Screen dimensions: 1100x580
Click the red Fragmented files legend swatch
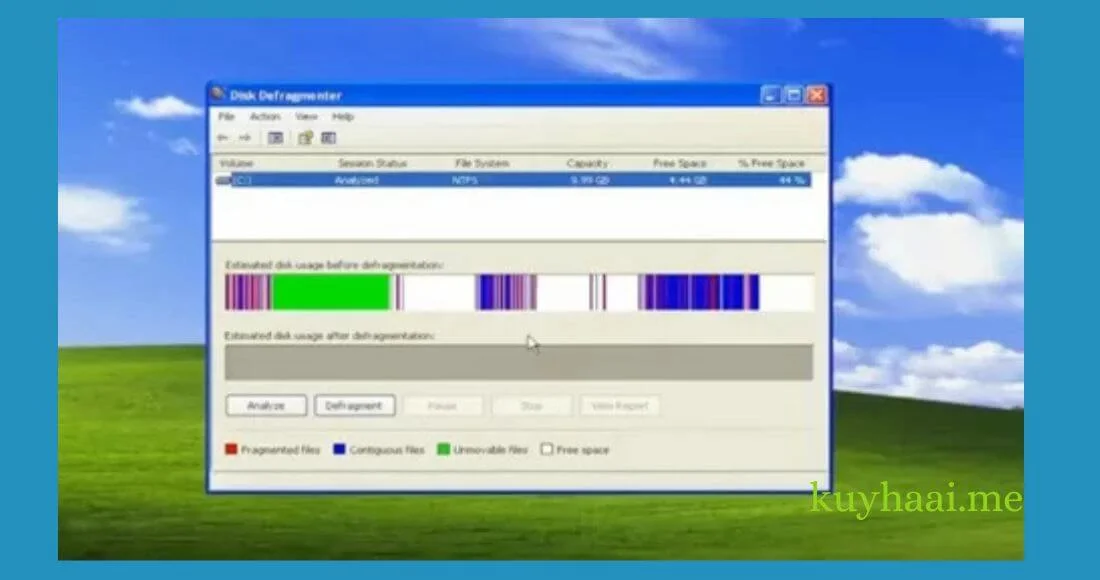tap(231, 449)
